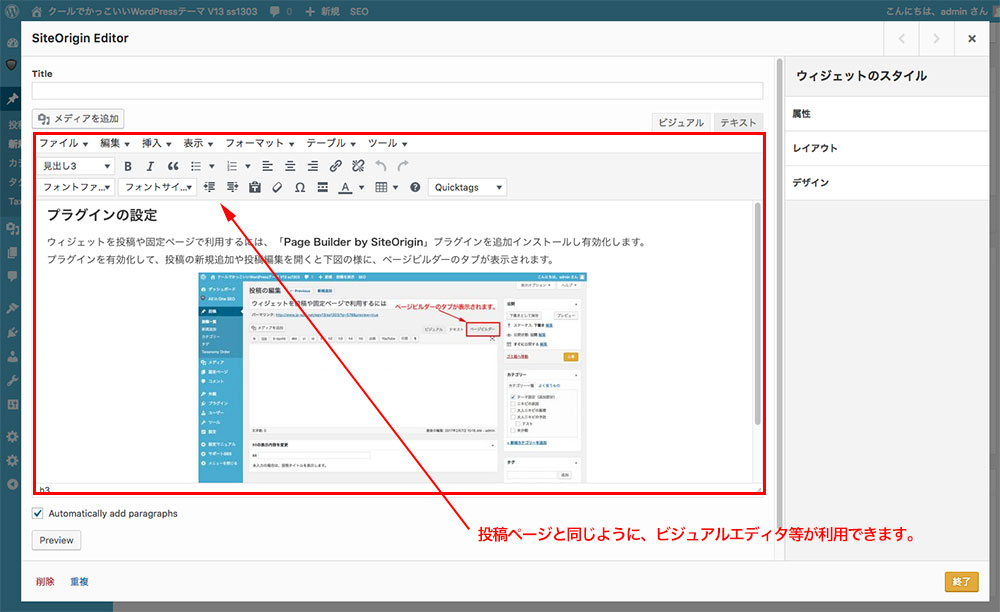Insert a horizontal line
Screen dimensions: 1000x612
[x=323, y=187]
